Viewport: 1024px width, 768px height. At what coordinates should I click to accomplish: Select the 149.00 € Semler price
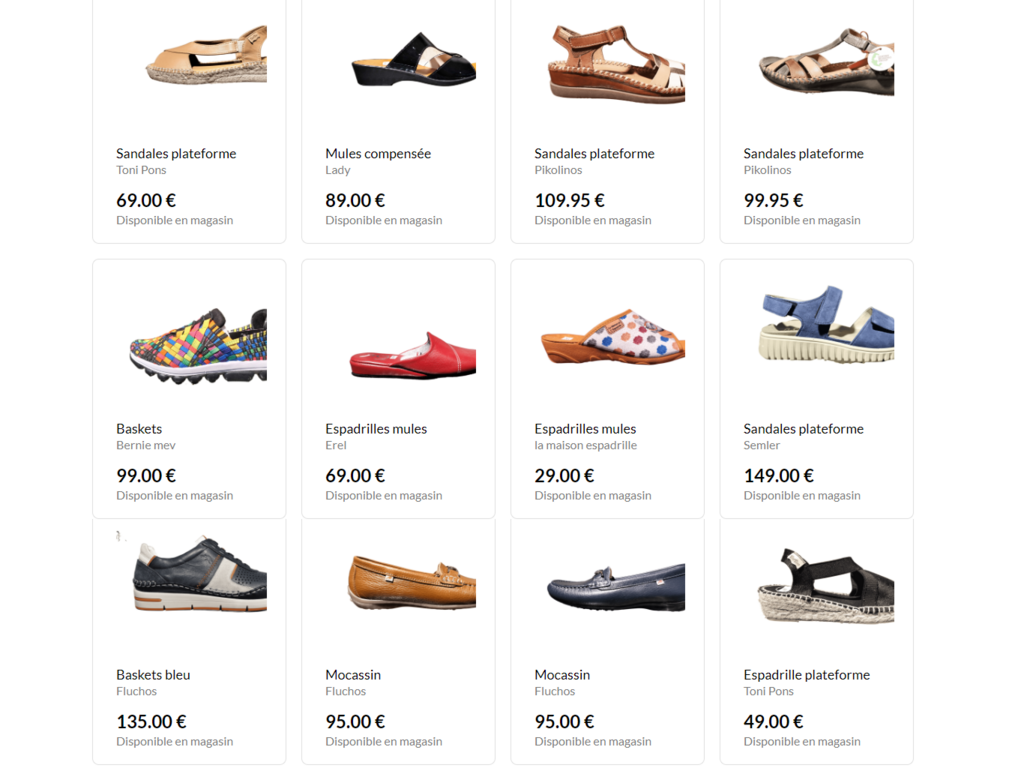[778, 475]
